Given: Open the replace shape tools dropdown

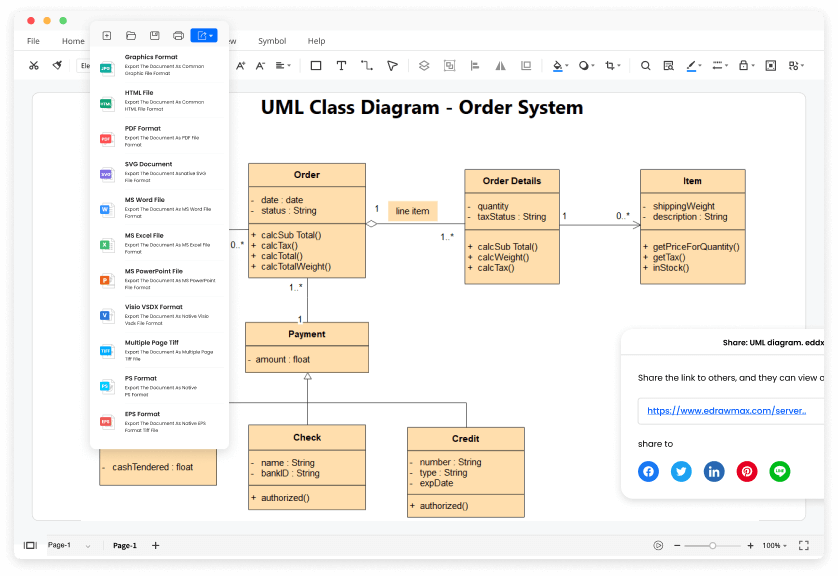Looking at the screenshot, I should [796, 66].
